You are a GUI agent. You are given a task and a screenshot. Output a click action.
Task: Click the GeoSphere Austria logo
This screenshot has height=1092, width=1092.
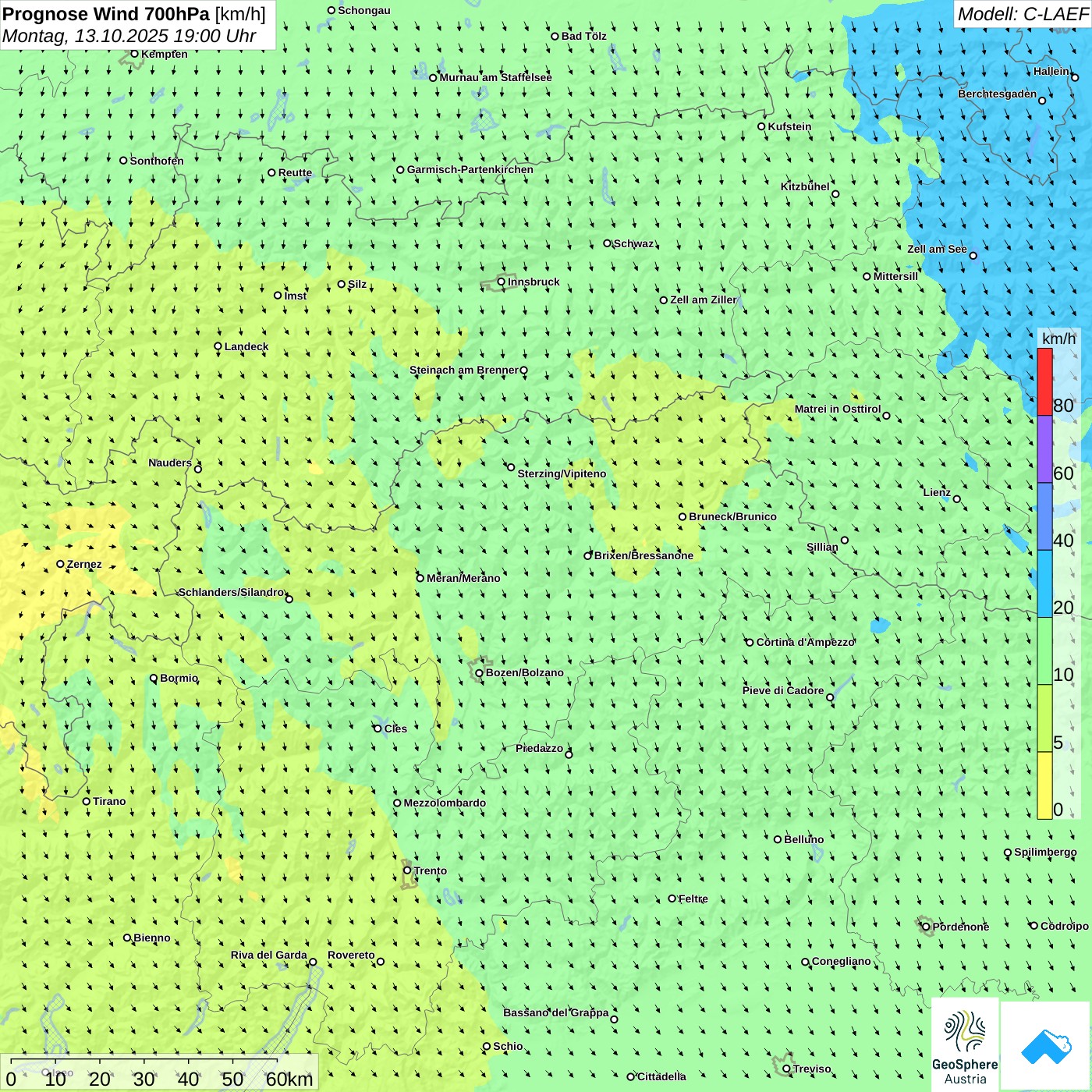tap(965, 1044)
